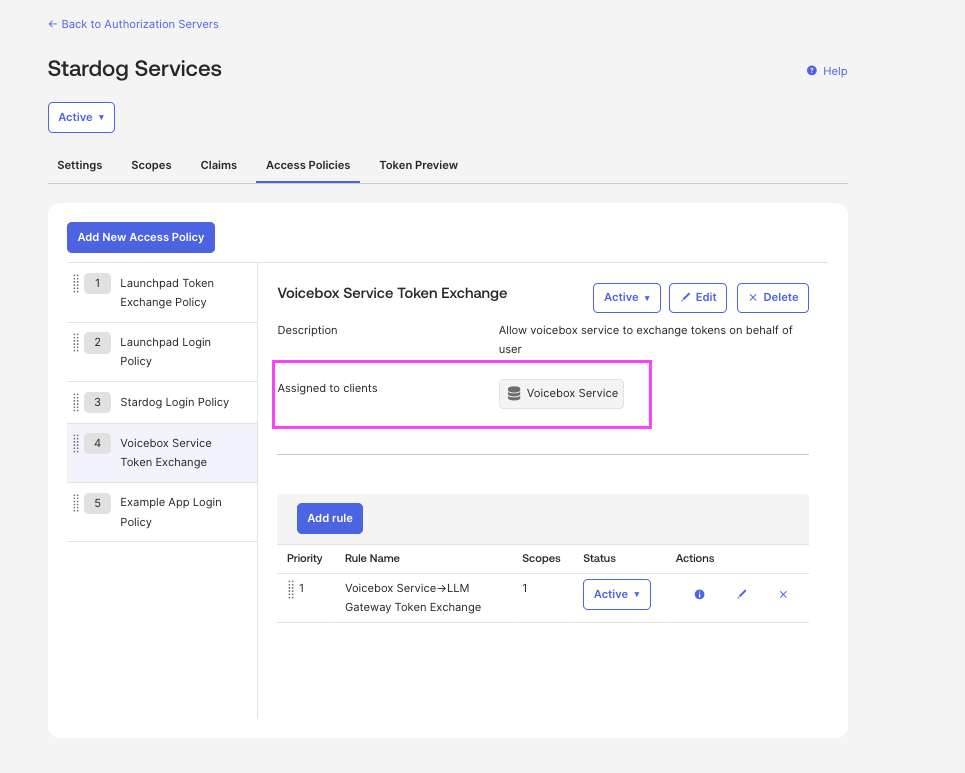Click the scopes count value 1

pyautogui.click(x=525, y=588)
